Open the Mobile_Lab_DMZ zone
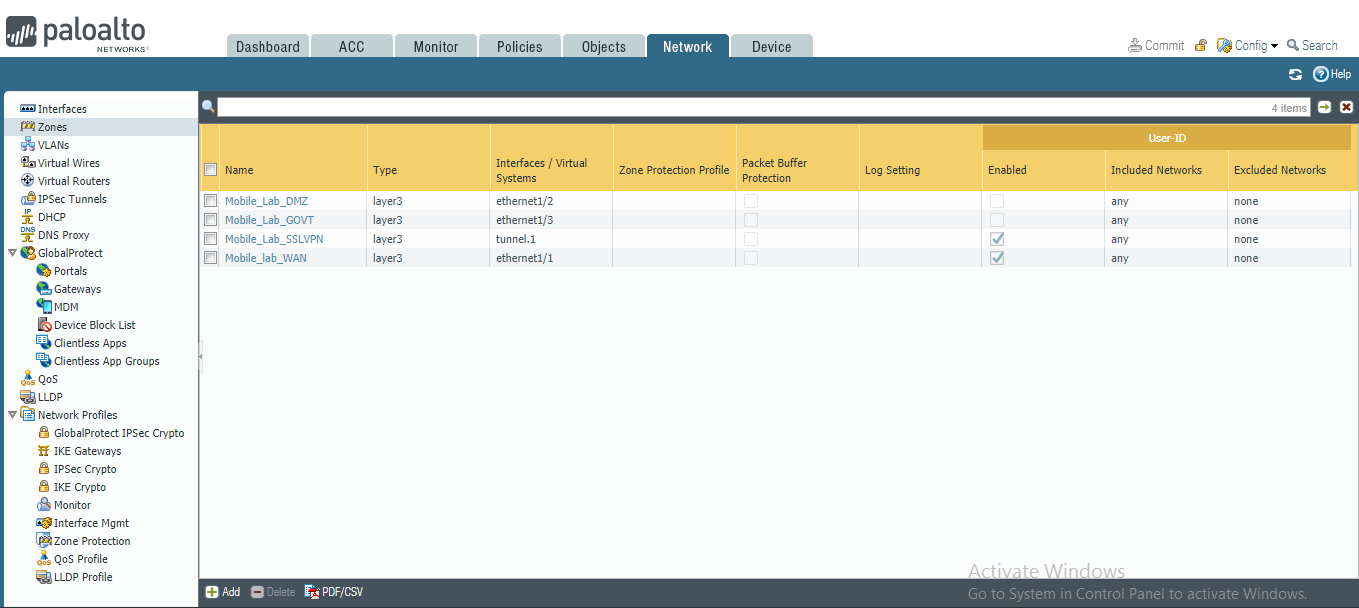Viewport: 1359px width, 608px height. point(266,200)
